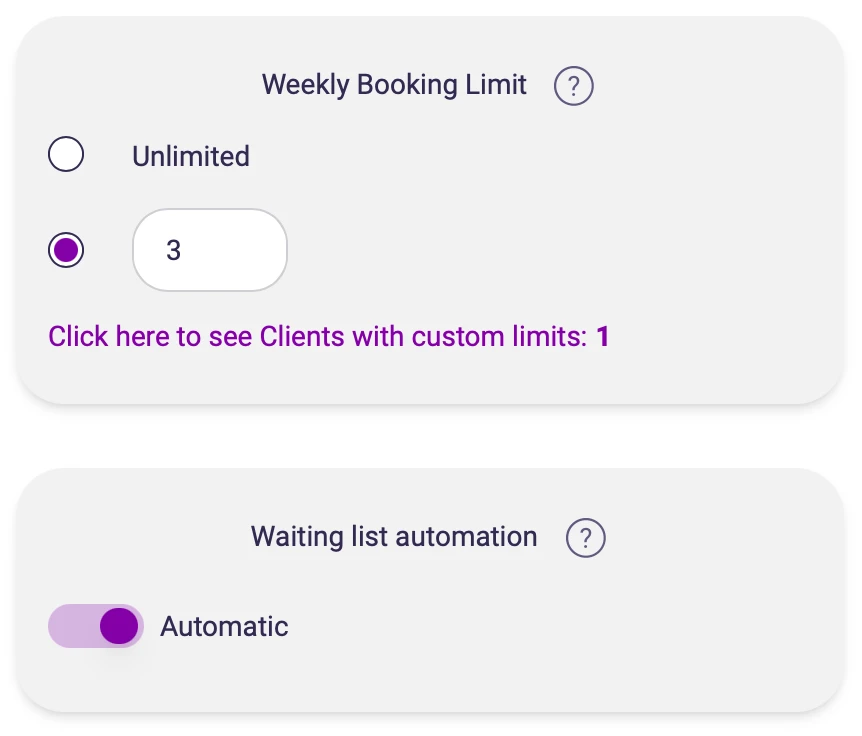The height and width of the screenshot is (736, 862).
Task: Disable the Automatic waiting list toggle
Action: pos(96,626)
